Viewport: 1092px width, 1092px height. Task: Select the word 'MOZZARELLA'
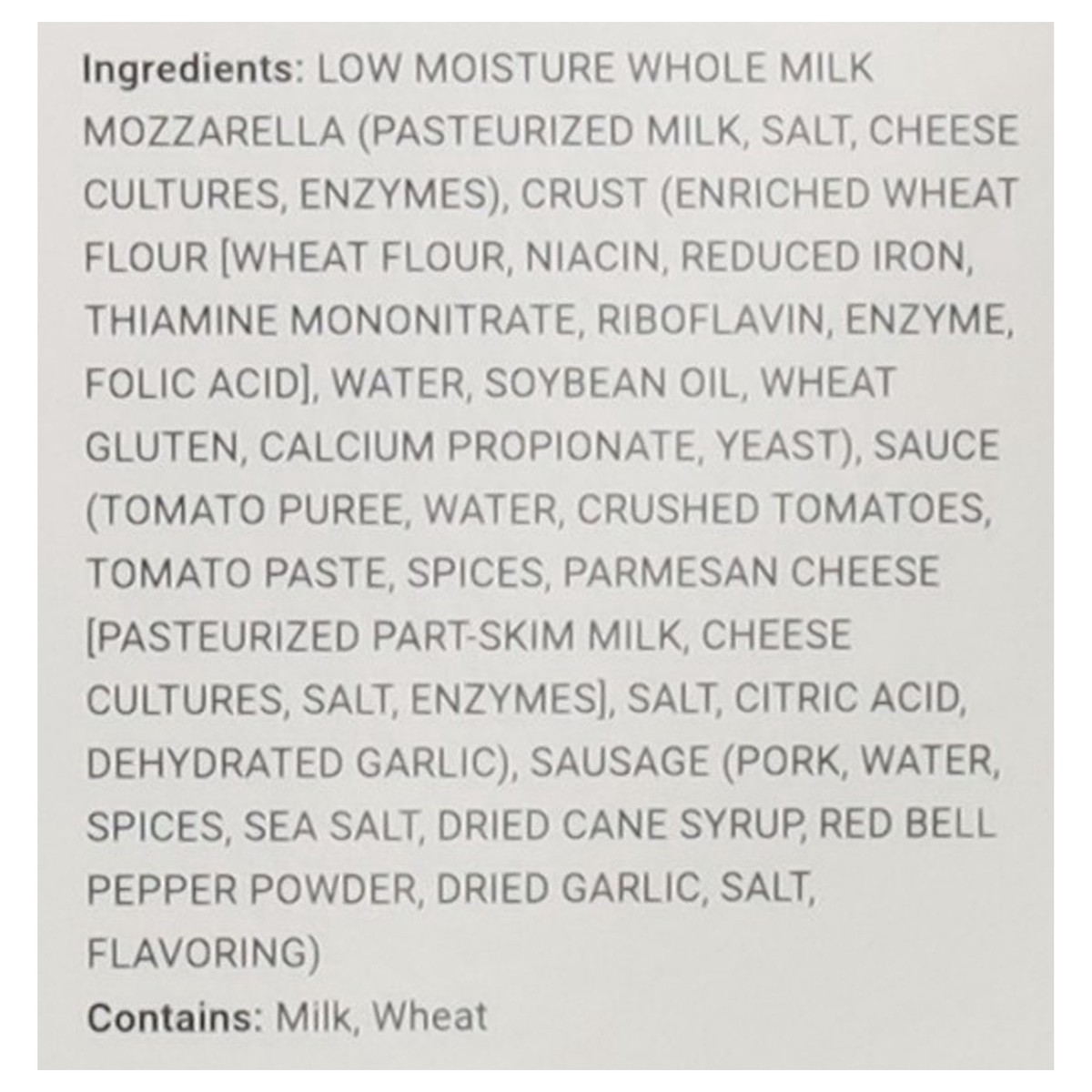tap(214, 133)
